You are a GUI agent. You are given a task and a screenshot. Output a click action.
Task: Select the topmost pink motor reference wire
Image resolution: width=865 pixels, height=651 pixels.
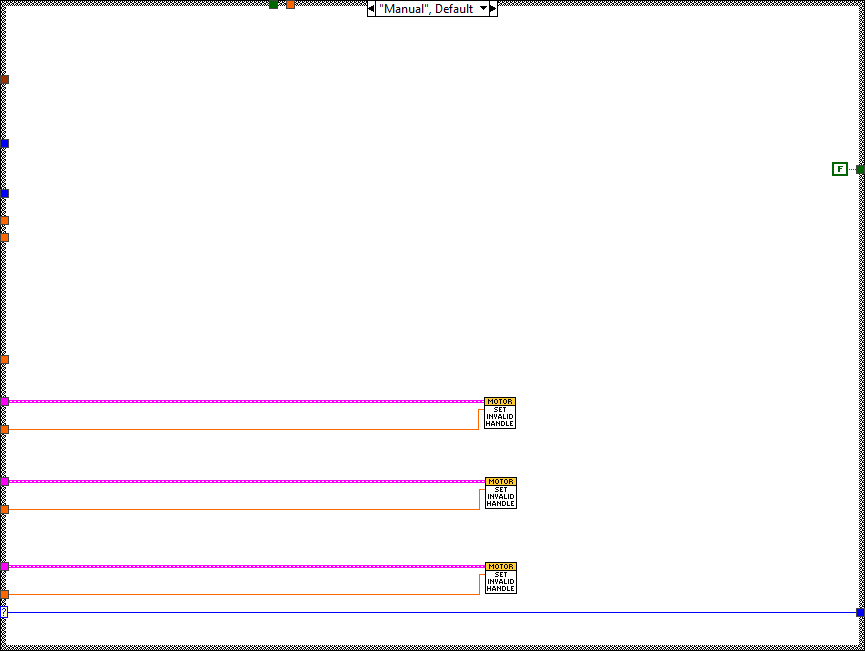point(240,401)
